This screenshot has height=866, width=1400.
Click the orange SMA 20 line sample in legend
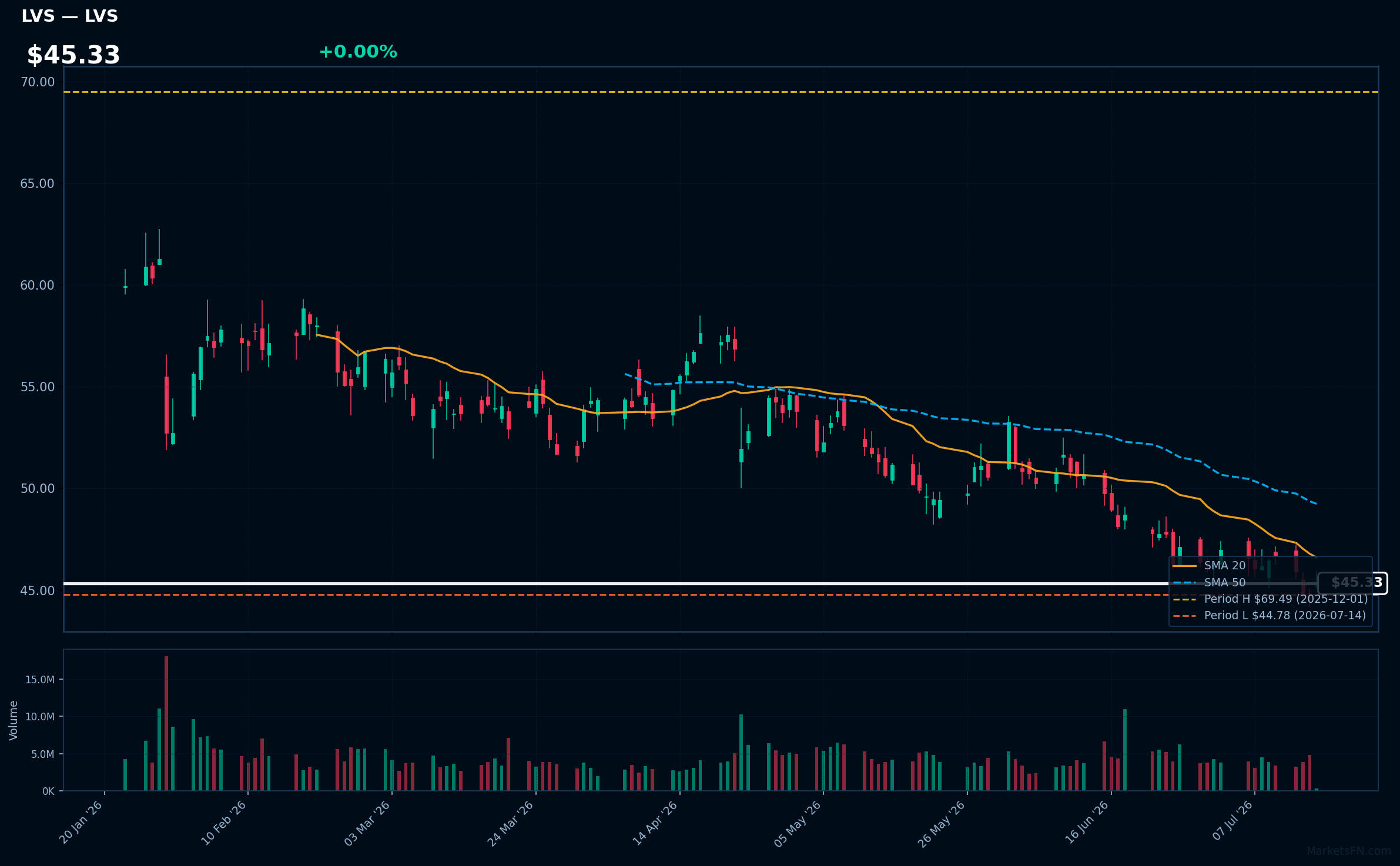1185,566
